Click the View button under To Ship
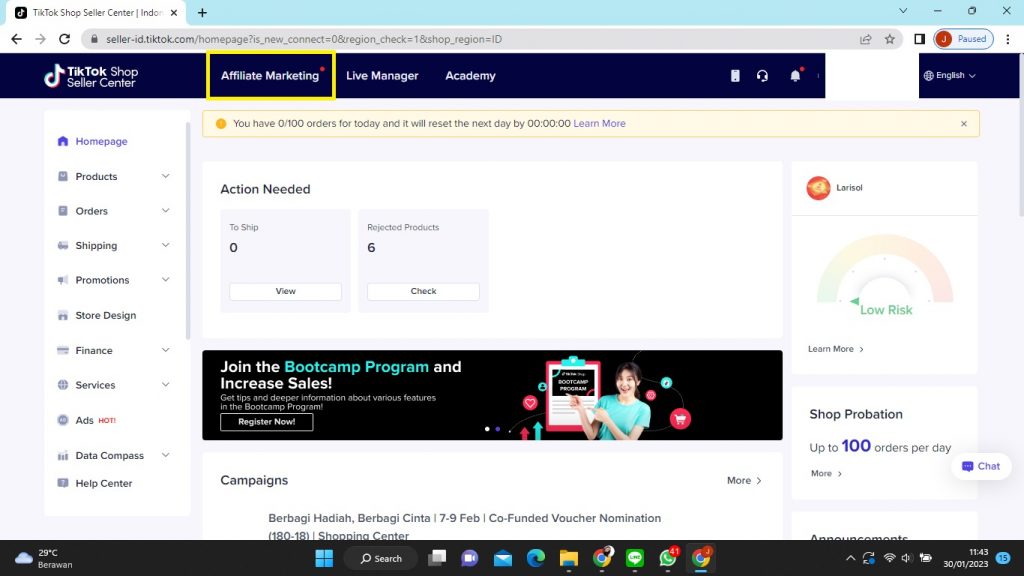The height and width of the screenshot is (576, 1024). tap(285, 291)
